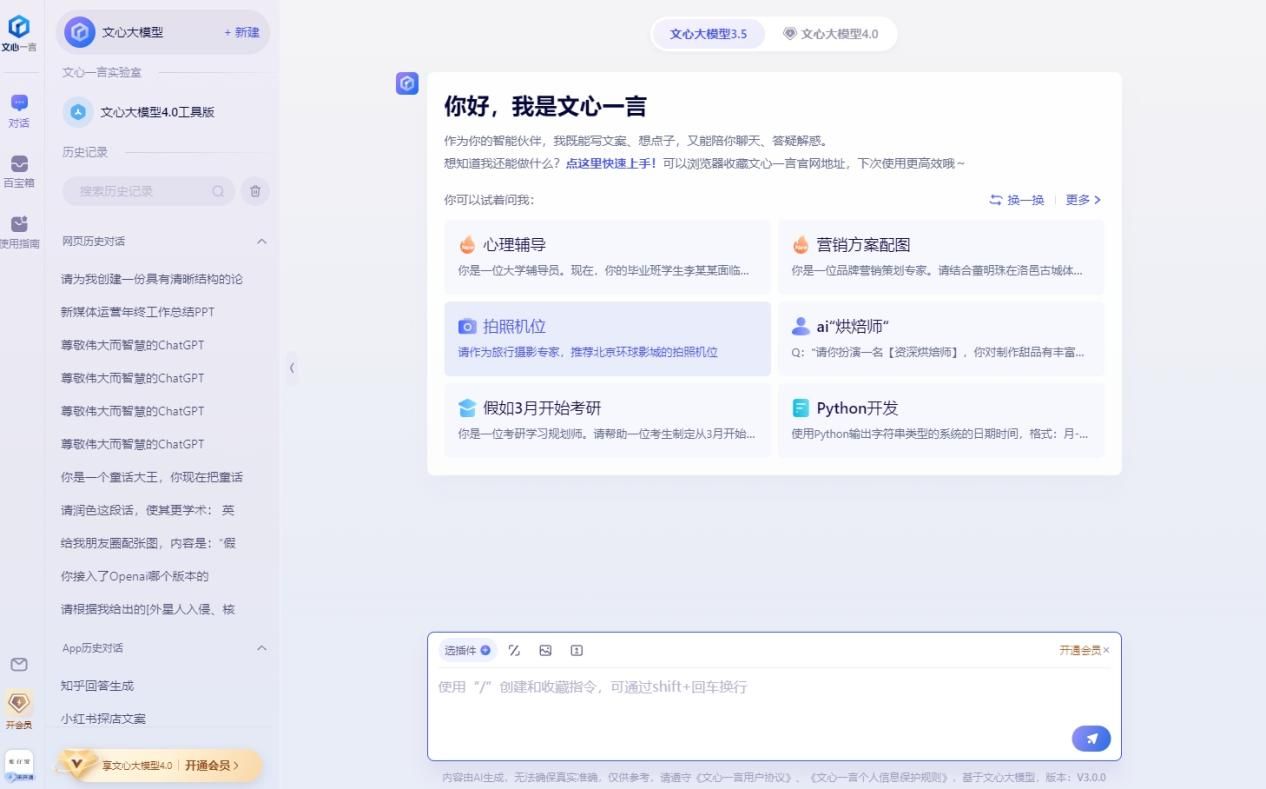Click 换一换 to refresh suggestions

[x=1016, y=200]
